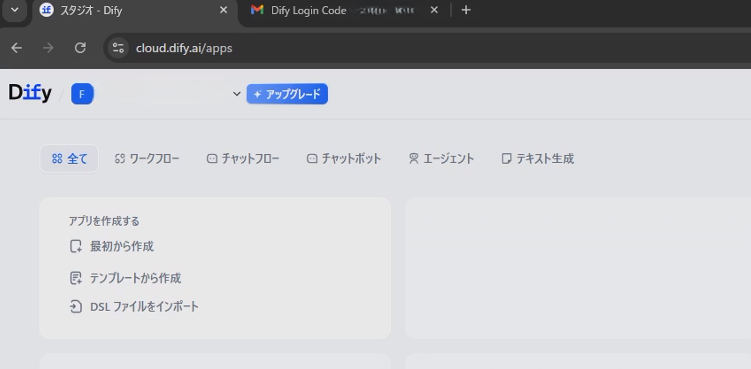Click the アップグレード upgrade button
751x369 pixels.
coord(287,94)
